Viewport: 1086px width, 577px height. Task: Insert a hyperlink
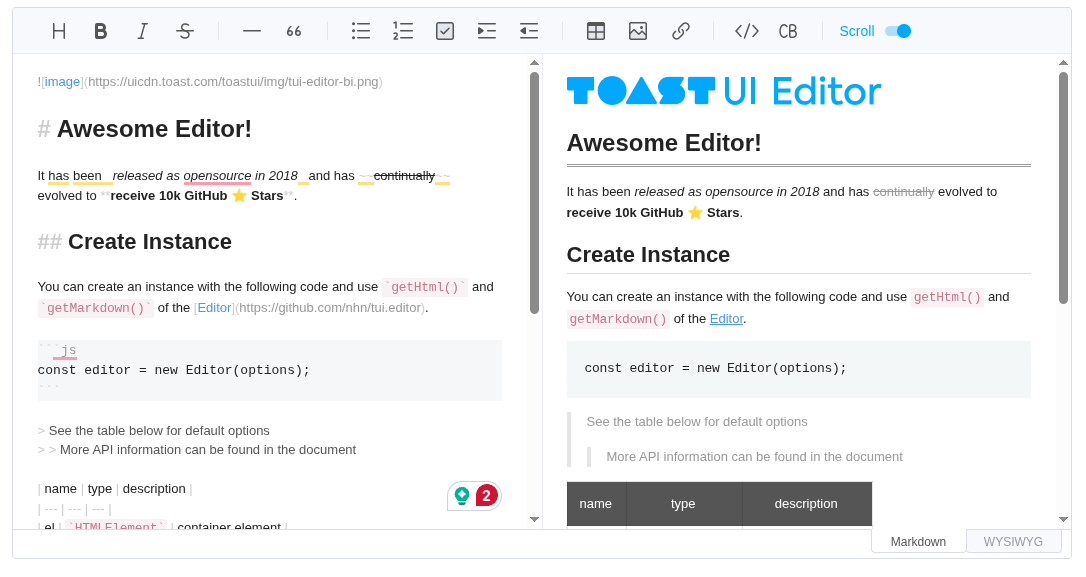coord(680,31)
